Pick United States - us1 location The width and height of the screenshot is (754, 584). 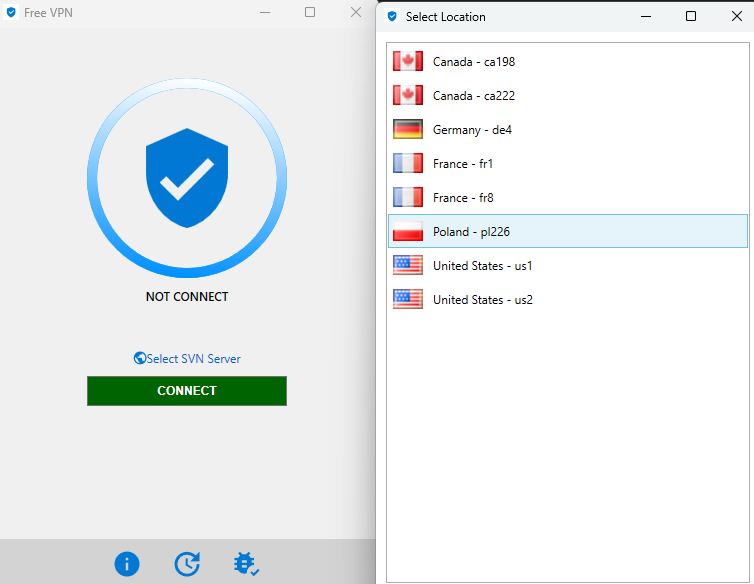tap(482, 266)
